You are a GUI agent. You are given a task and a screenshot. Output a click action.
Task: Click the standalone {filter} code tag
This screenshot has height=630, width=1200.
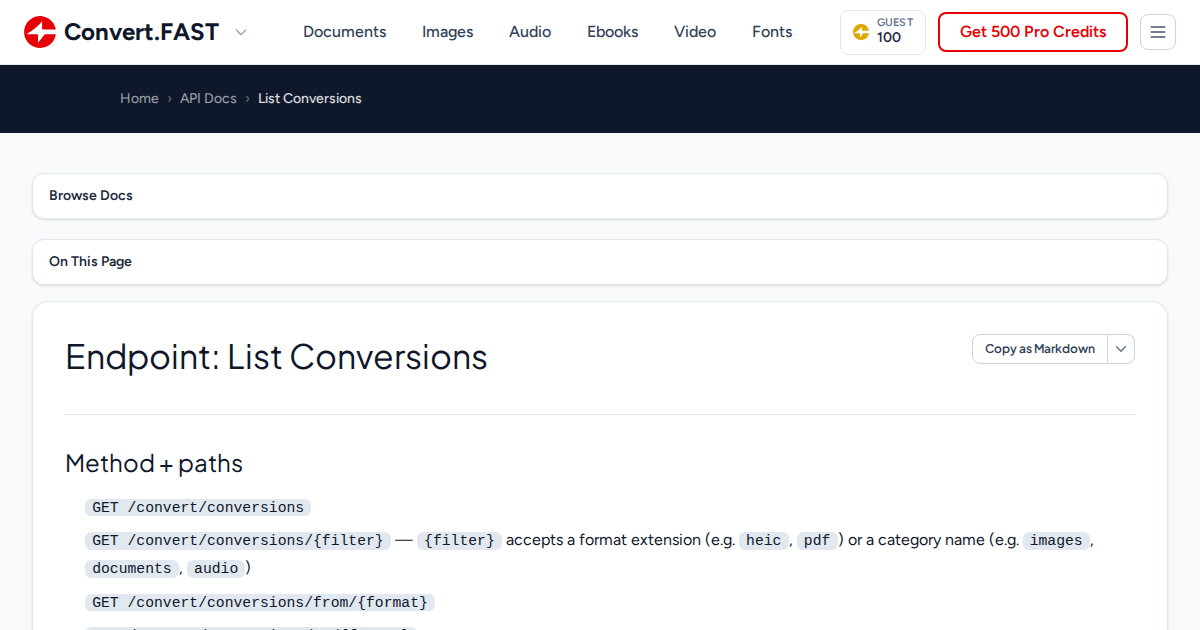tap(459, 540)
